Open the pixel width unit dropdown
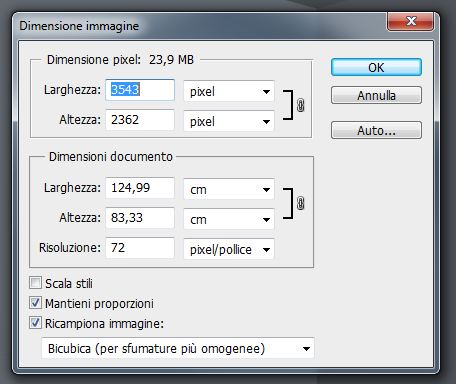The height and width of the screenshot is (384, 456). 229,91
